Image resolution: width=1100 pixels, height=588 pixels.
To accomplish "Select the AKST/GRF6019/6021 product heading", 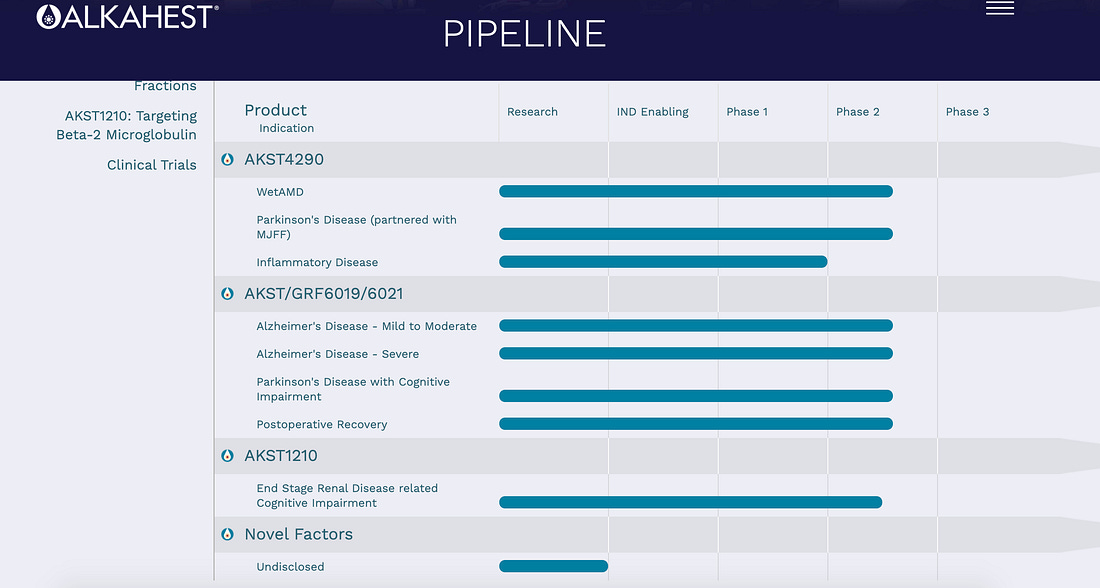I will coord(323,293).
